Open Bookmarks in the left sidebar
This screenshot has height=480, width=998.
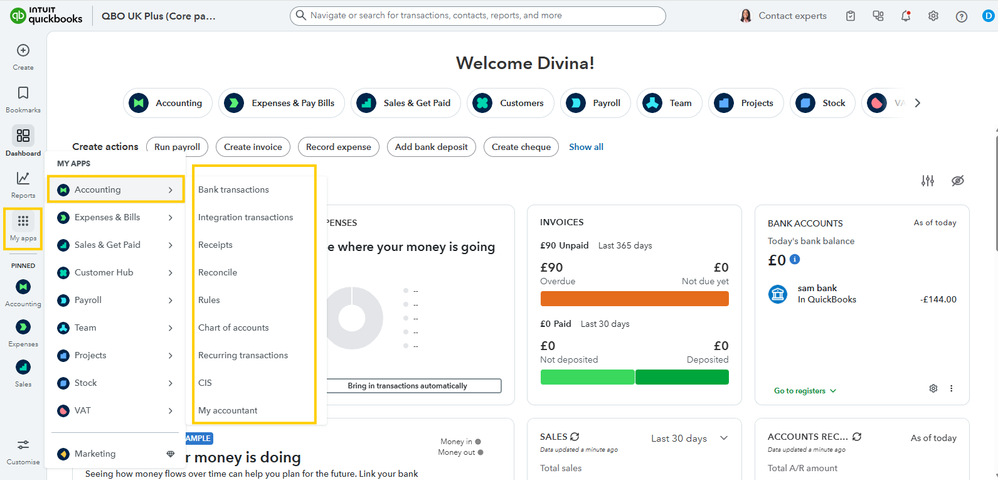23,99
